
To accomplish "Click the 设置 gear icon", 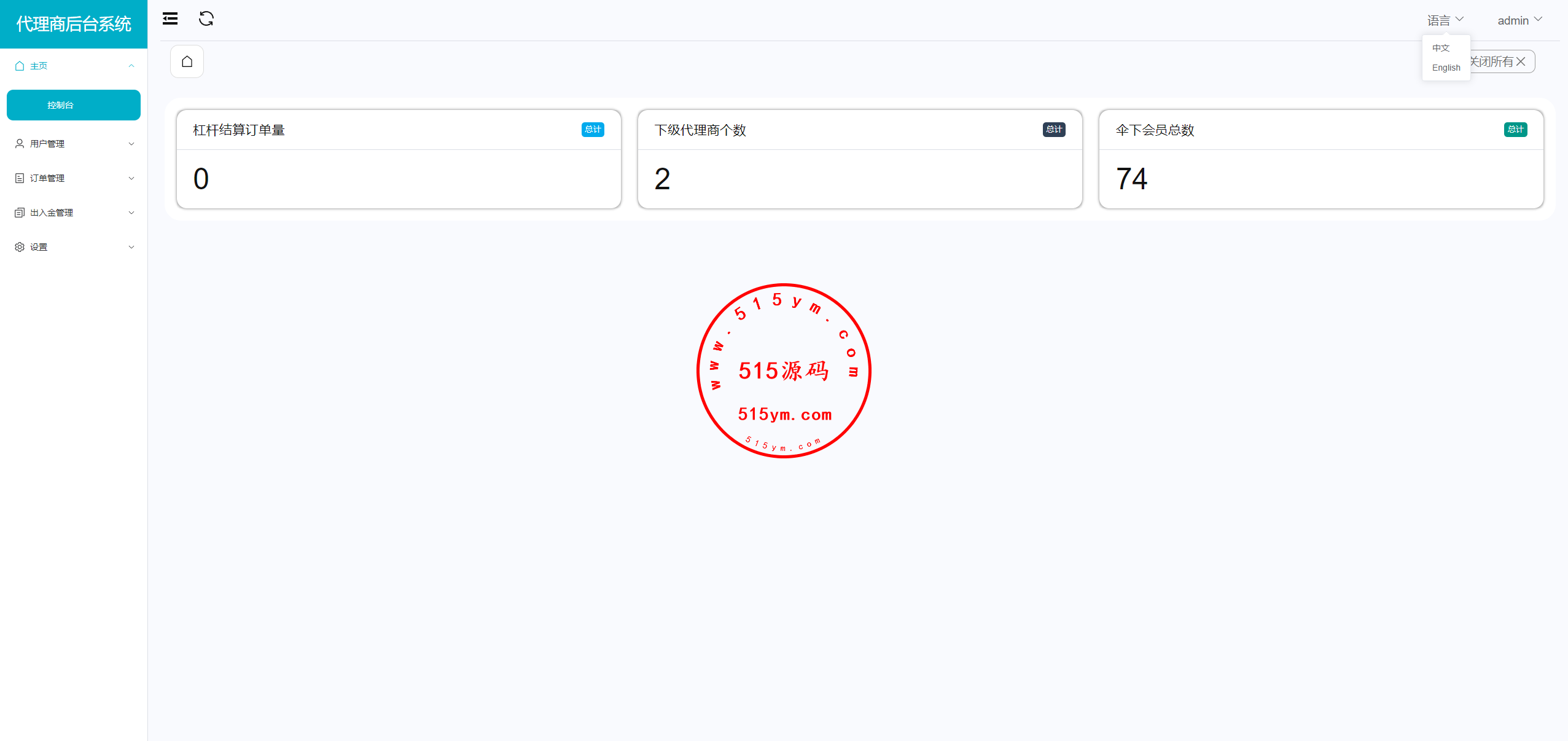I will (20, 247).
